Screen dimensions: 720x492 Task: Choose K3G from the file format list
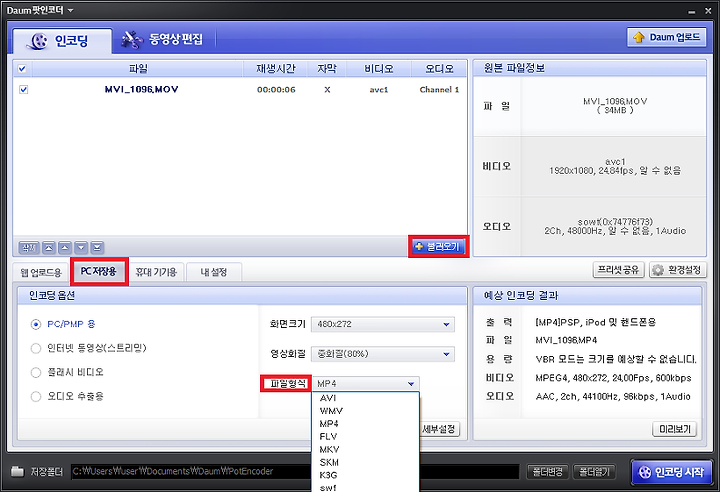(366, 475)
